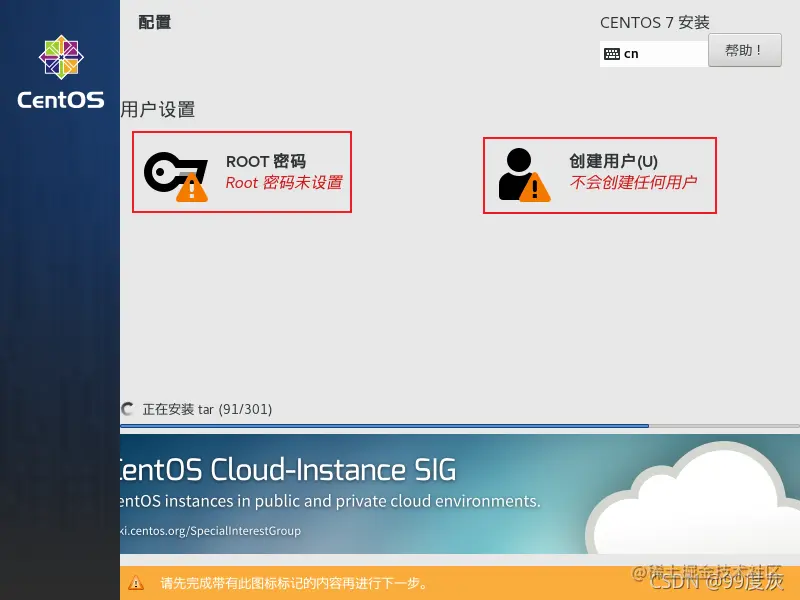Select the ROOT 密码 label
The image size is (800, 600).
tap(266, 161)
